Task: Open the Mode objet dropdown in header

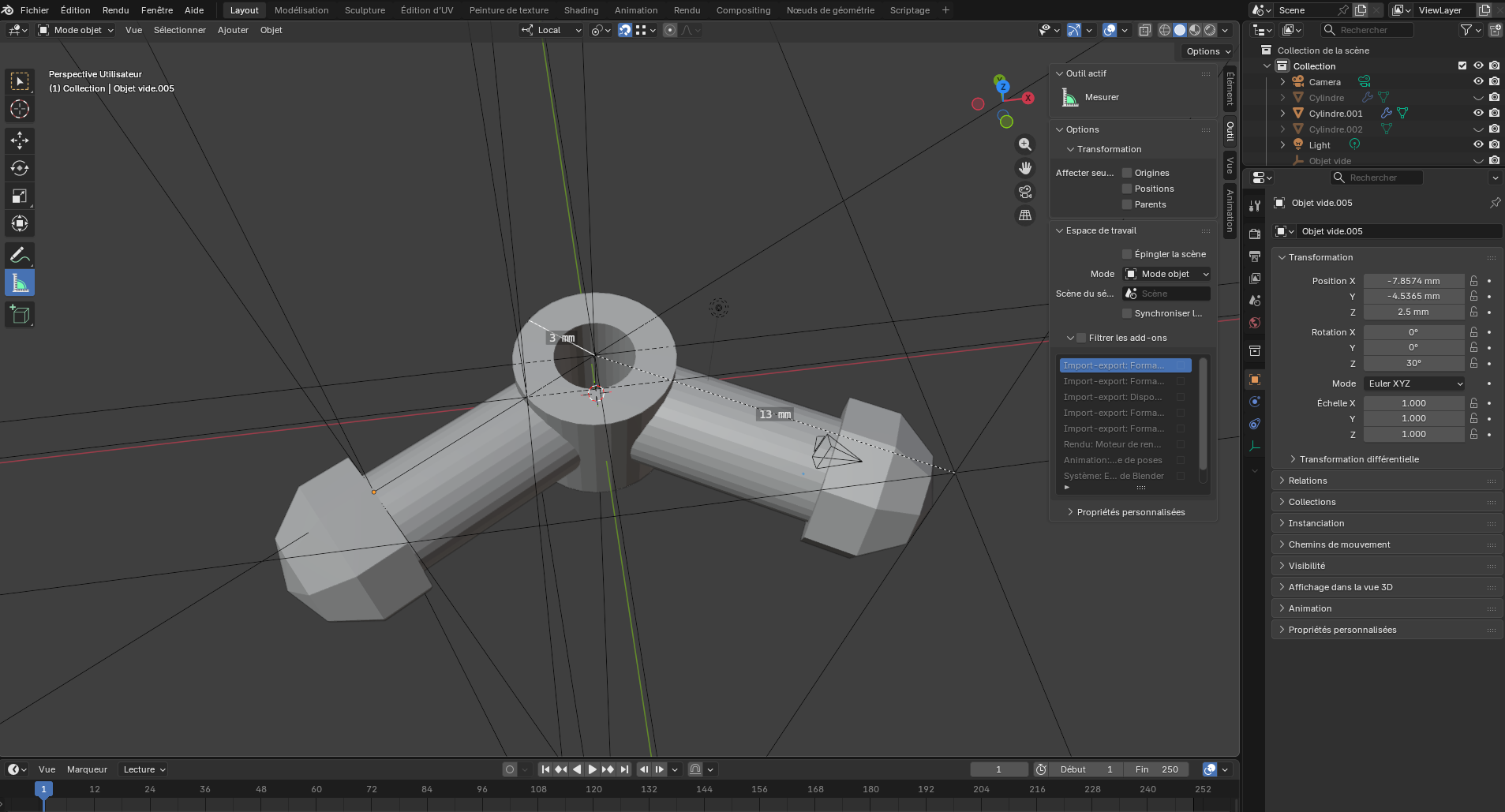Action: pos(76,30)
